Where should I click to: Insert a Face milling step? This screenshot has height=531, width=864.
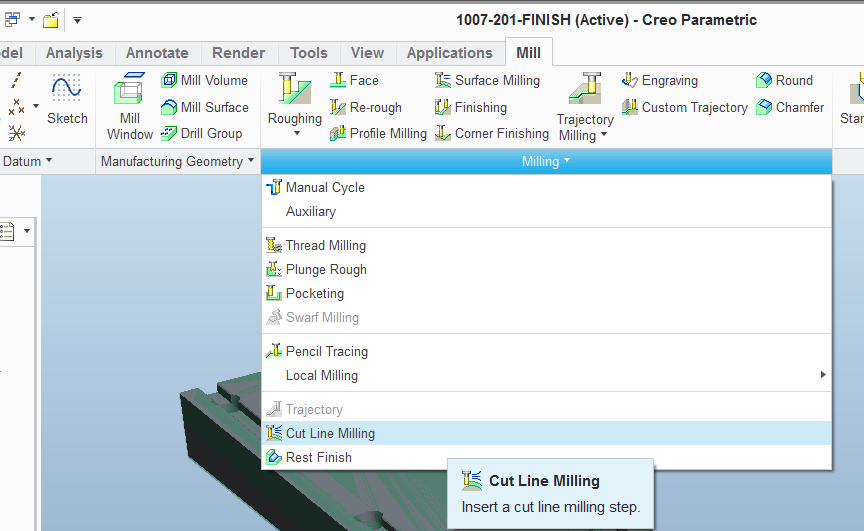point(354,80)
